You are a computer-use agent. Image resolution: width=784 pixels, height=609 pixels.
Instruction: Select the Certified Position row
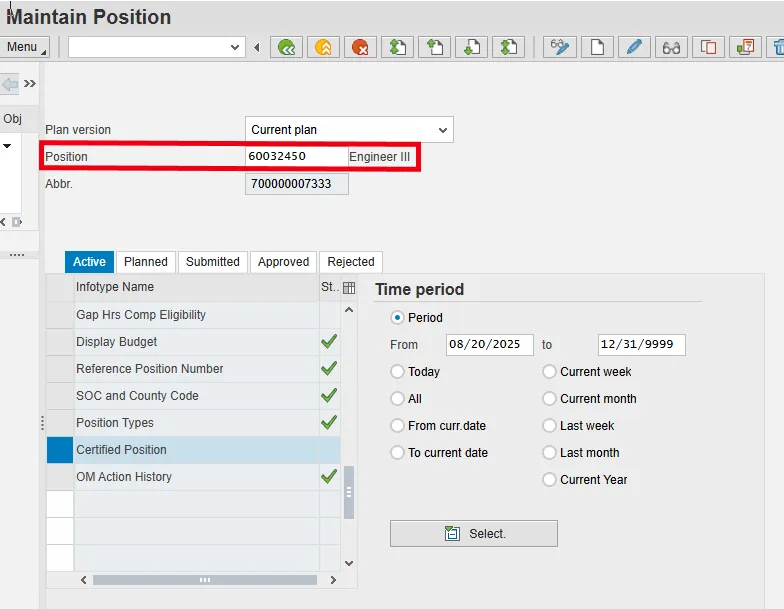[x=194, y=450]
